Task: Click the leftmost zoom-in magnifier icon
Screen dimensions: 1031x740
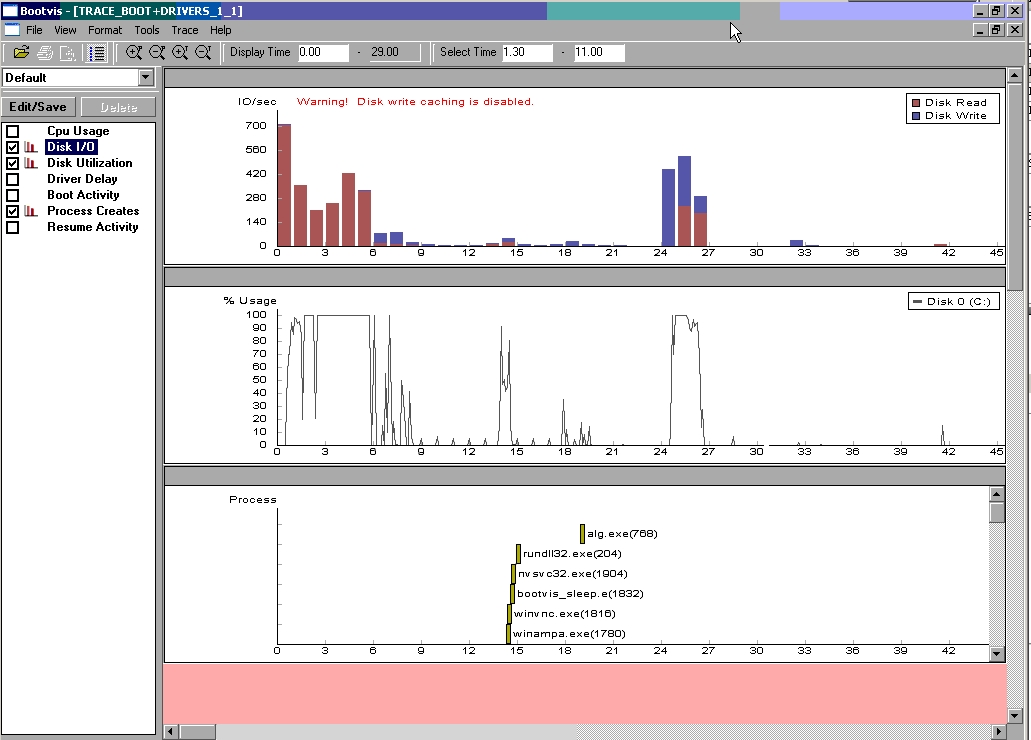Action: click(134, 53)
